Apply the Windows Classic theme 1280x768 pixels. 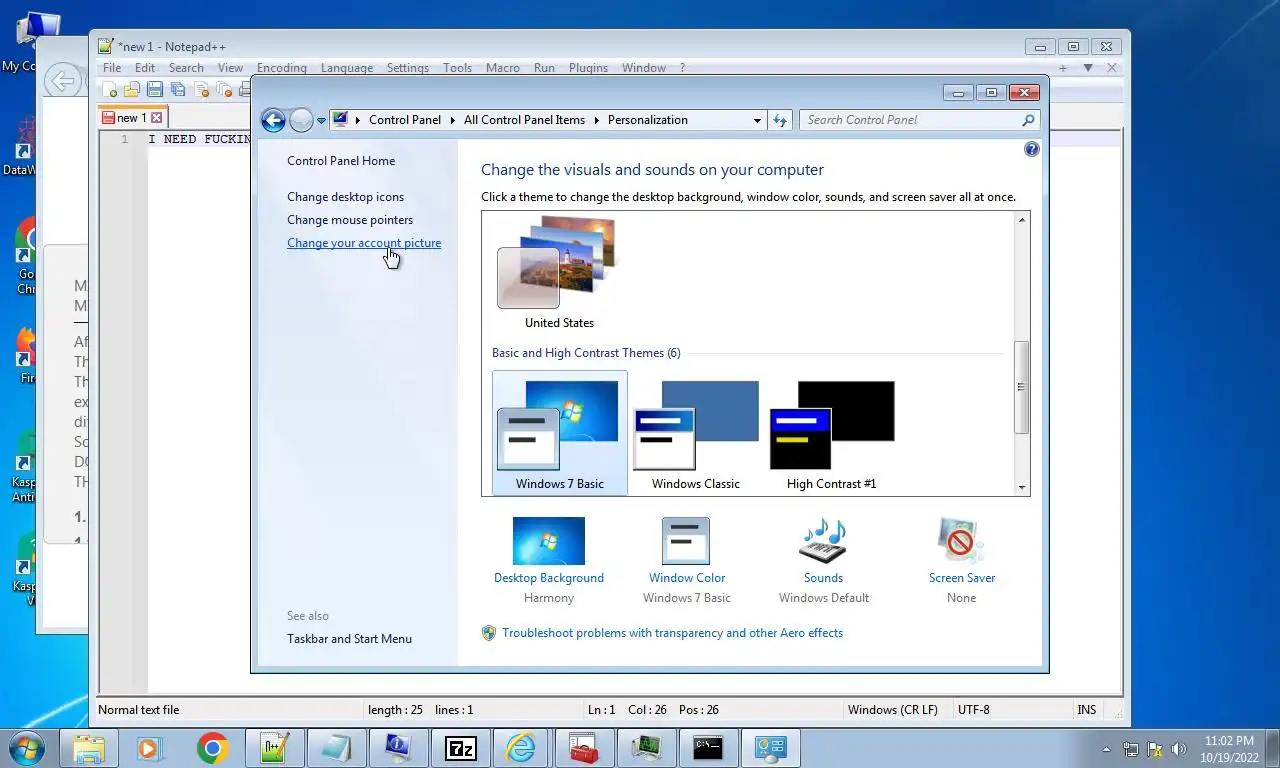click(x=696, y=434)
